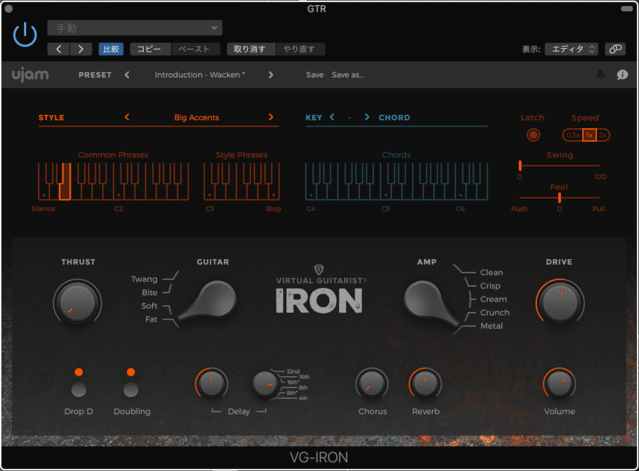Image resolution: width=639 pixels, height=471 pixels.
Task: Click the THRUST knob
Action: (77, 302)
